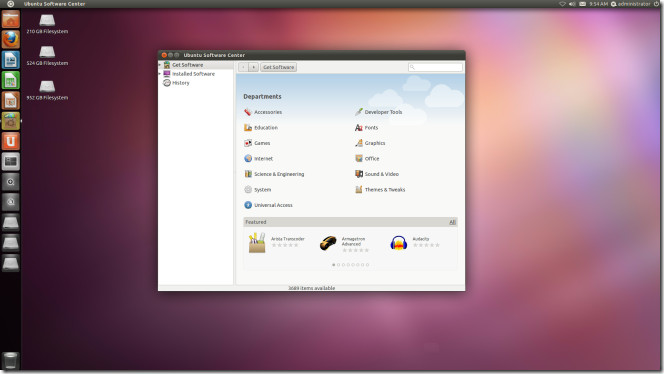Open the Armagetron Advanced featured title

click(x=353, y=241)
